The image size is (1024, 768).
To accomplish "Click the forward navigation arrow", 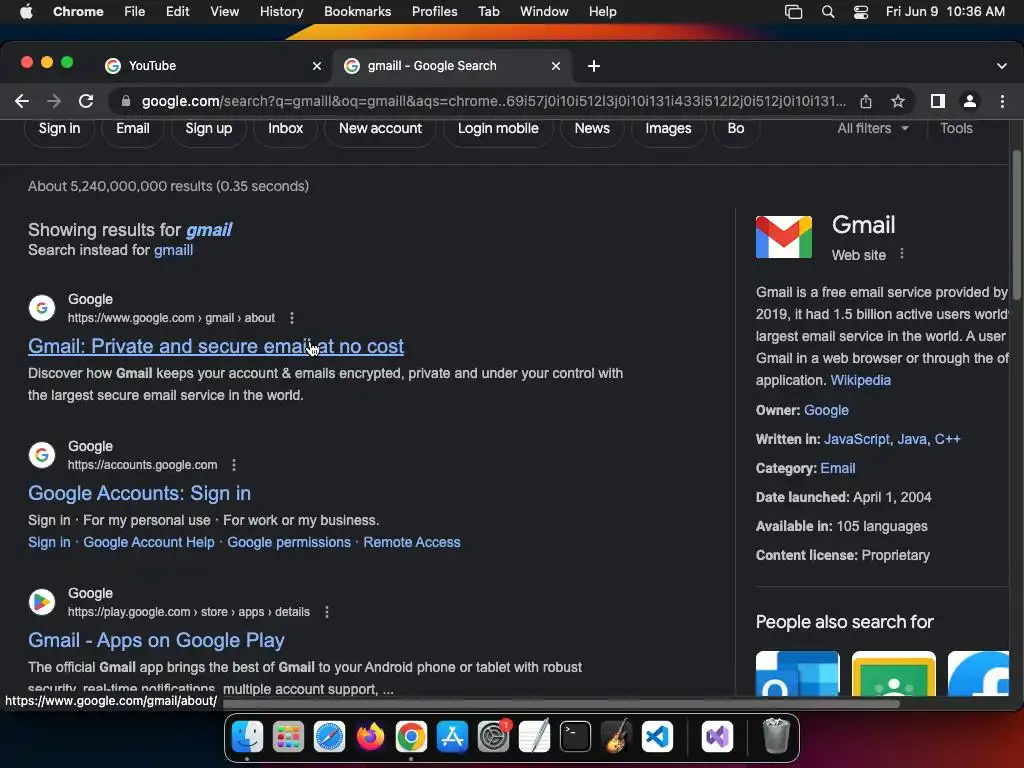I will (x=54, y=101).
